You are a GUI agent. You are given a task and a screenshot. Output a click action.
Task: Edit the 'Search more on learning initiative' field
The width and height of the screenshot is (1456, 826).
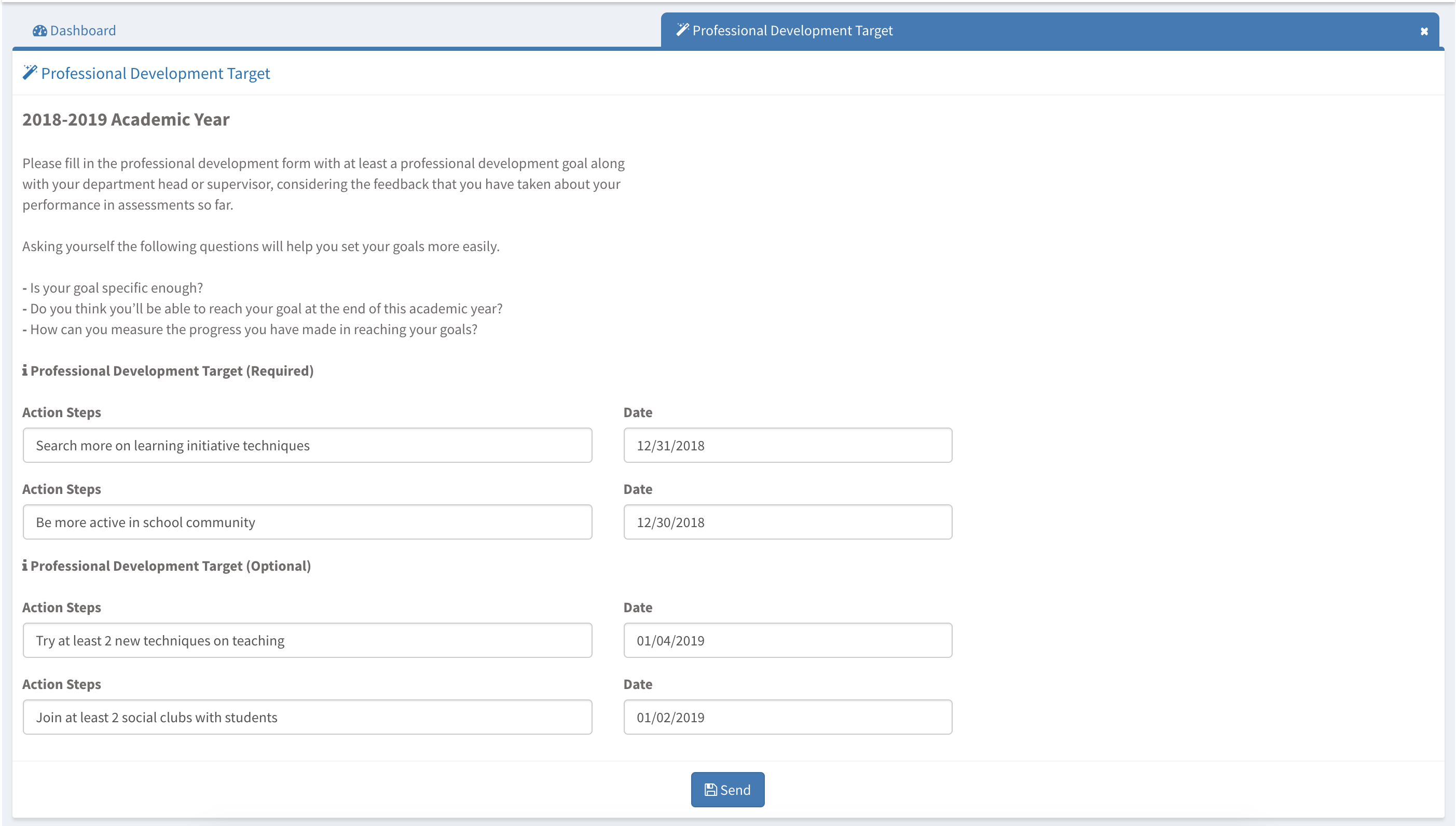click(307, 445)
